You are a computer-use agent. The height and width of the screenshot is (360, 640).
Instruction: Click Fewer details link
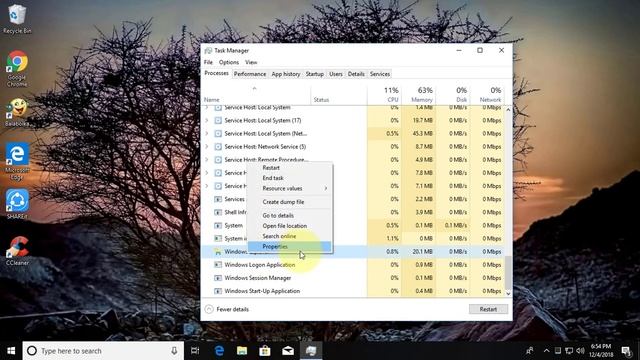click(232, 309)
